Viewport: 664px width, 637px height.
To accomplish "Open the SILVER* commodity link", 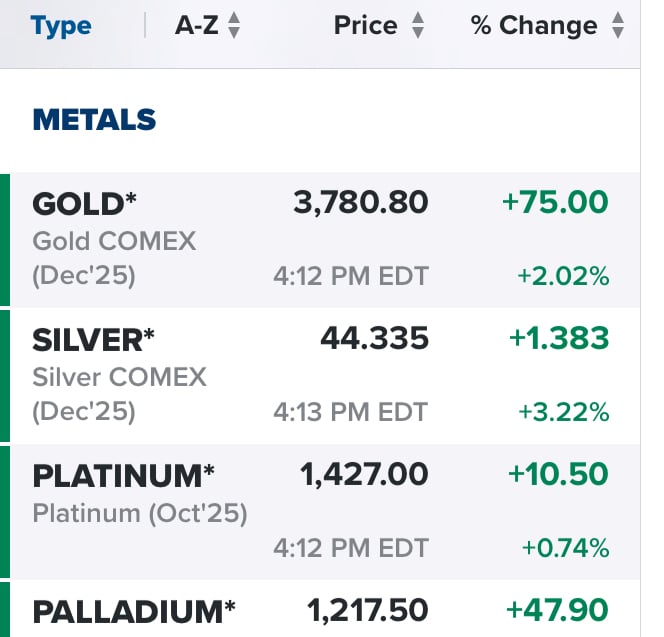I will tap(93, 340).
